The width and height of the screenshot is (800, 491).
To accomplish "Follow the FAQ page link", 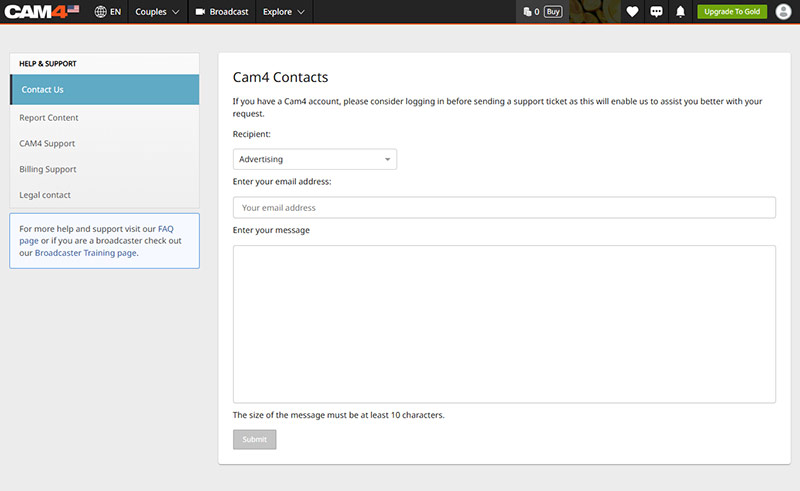I will 165,229.
